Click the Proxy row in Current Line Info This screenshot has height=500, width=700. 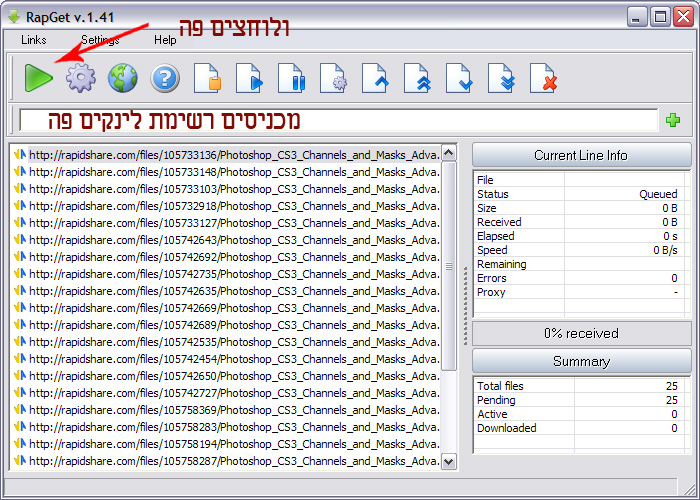(579, 292)
